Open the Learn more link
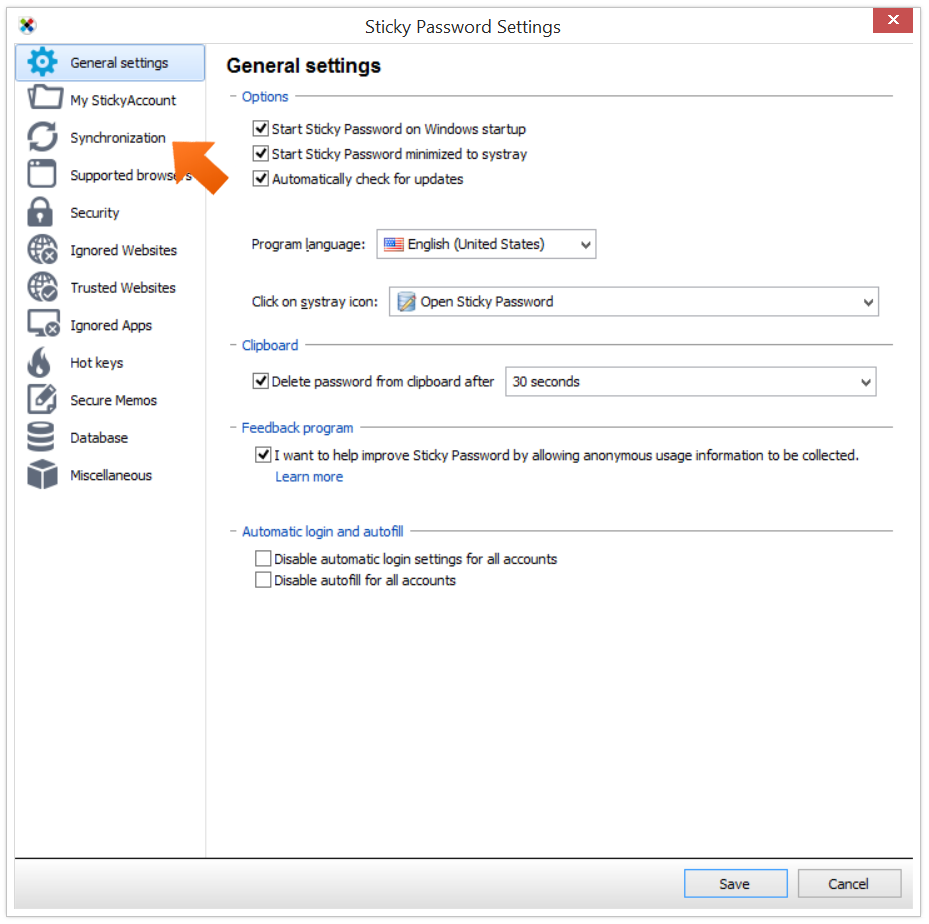Screen dimensions: 929x924 tap(309, 477)
